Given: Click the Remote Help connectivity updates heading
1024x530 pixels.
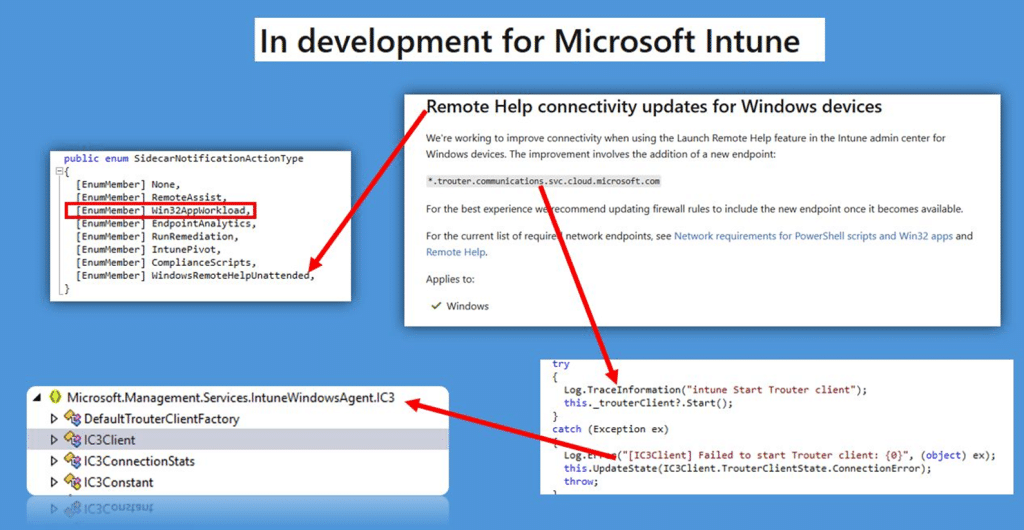Looking at the screenshot, I should pyautogui.click(x=653, y=106).
